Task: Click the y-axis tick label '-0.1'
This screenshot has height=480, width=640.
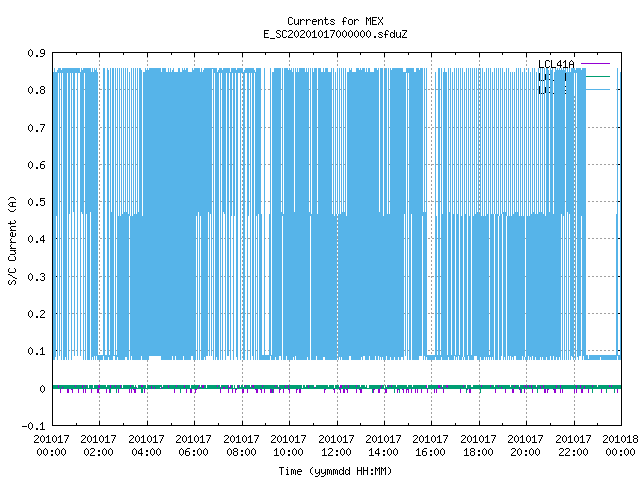Action: (x=33, y=426)
